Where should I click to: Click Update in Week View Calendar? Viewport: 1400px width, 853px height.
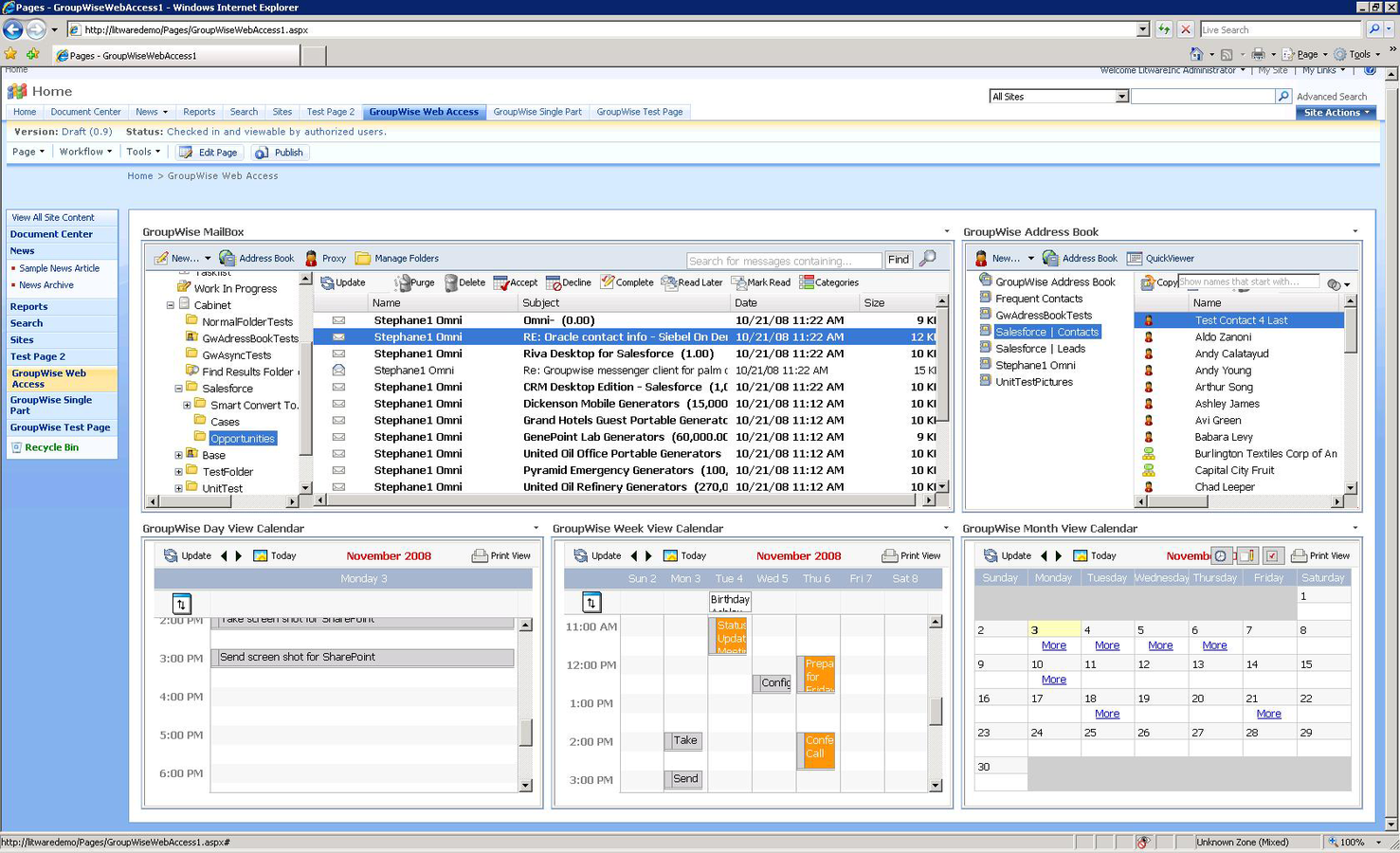click(x=597, y=555)
